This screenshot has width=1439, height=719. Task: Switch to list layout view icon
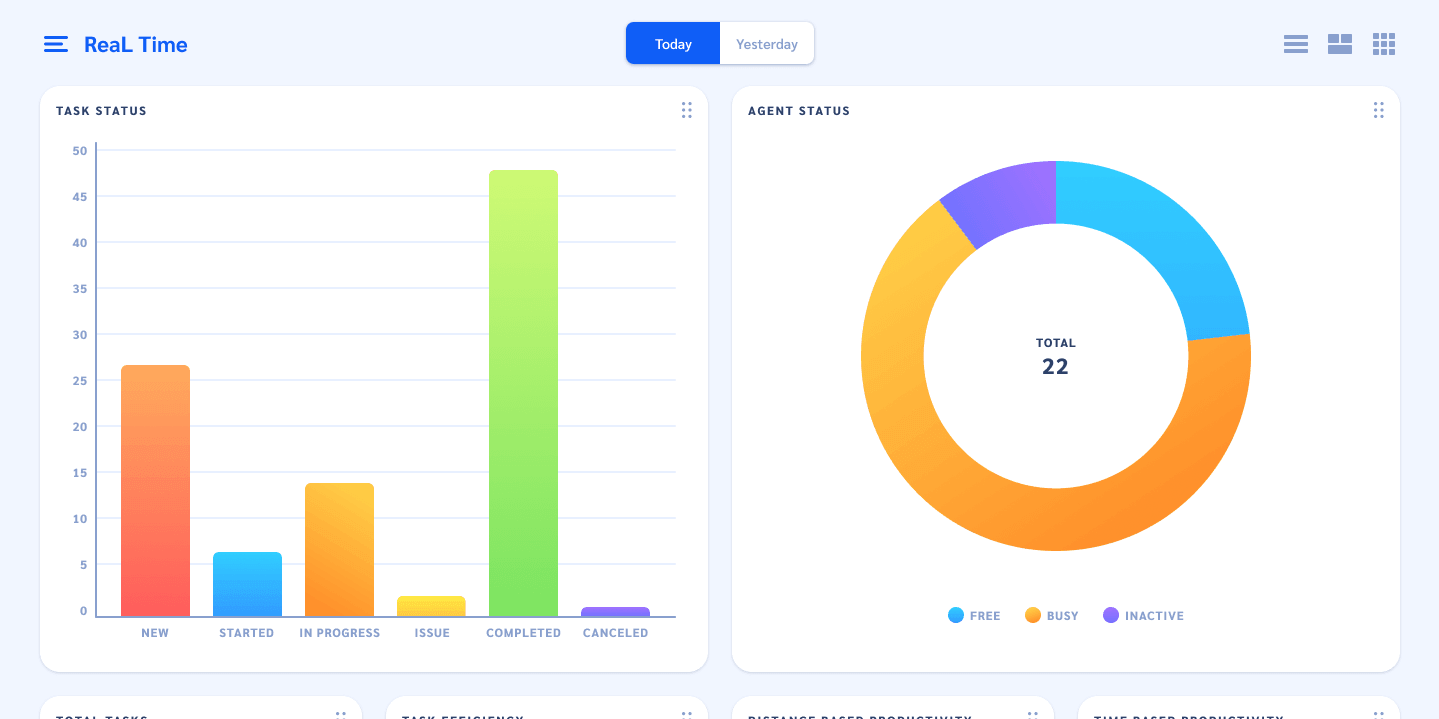(x=1295, y=44)
